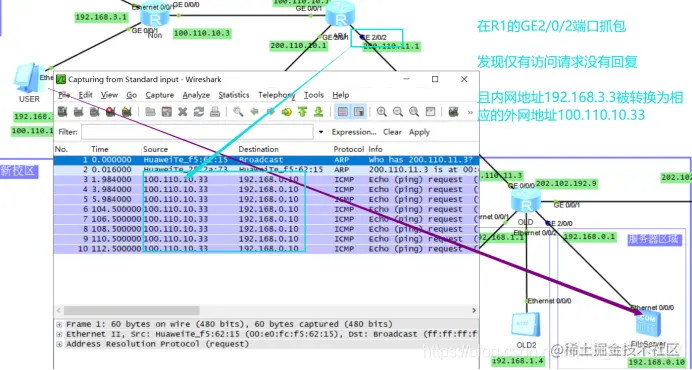Image resolution: width=692 pixels, height=370 pixels.
Task: Go back in packet history arrow
Action: 254,112
